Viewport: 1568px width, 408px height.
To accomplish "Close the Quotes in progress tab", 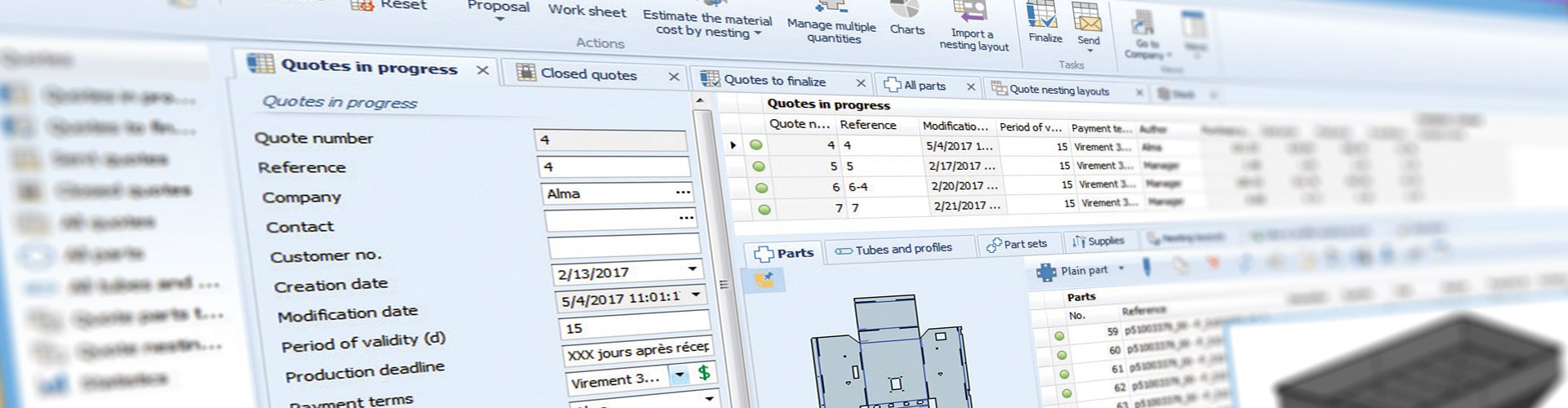I will [483, 70].
